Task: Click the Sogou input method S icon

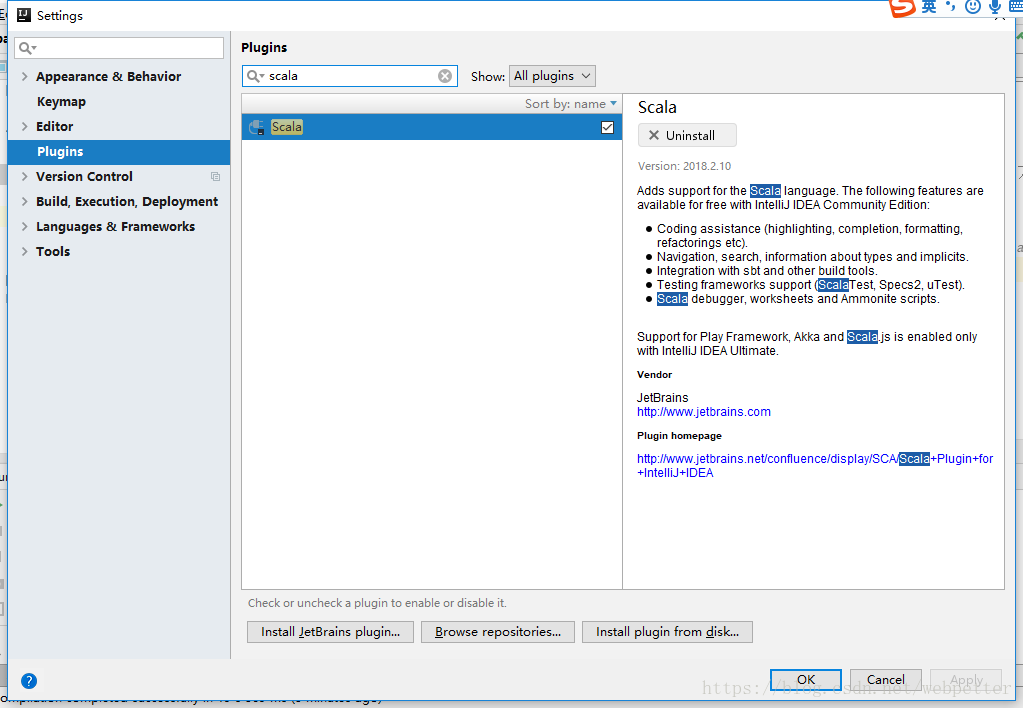Action: (x=902, y=7)
